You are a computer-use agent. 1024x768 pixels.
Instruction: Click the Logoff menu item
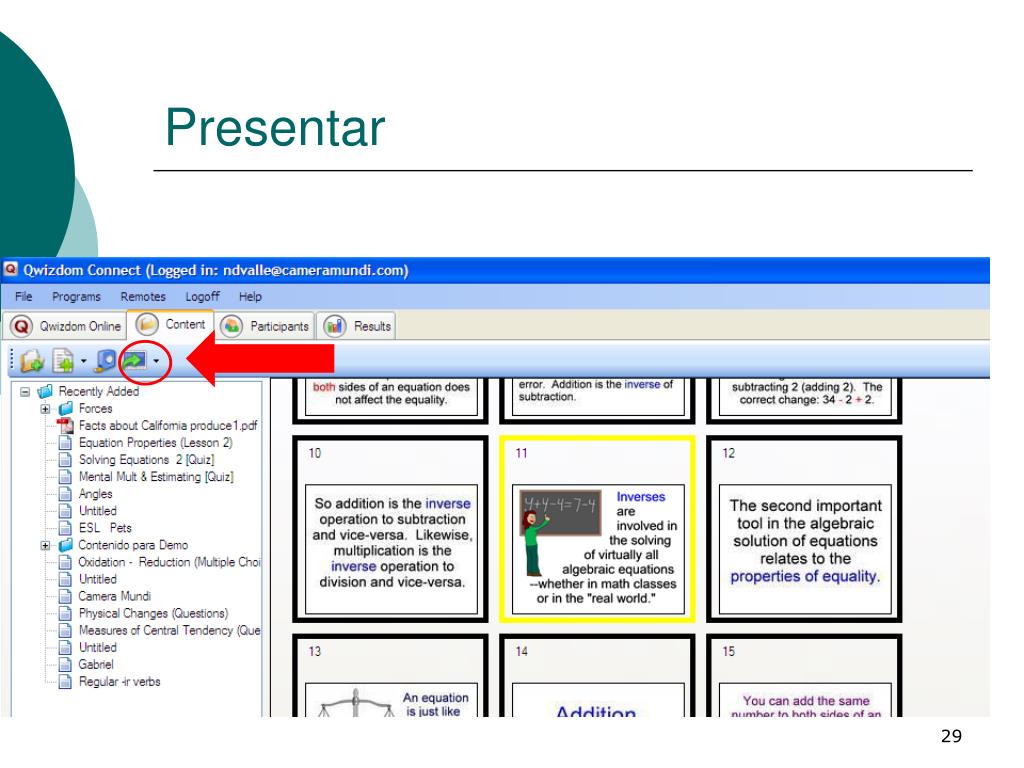(x=202, y=296)
